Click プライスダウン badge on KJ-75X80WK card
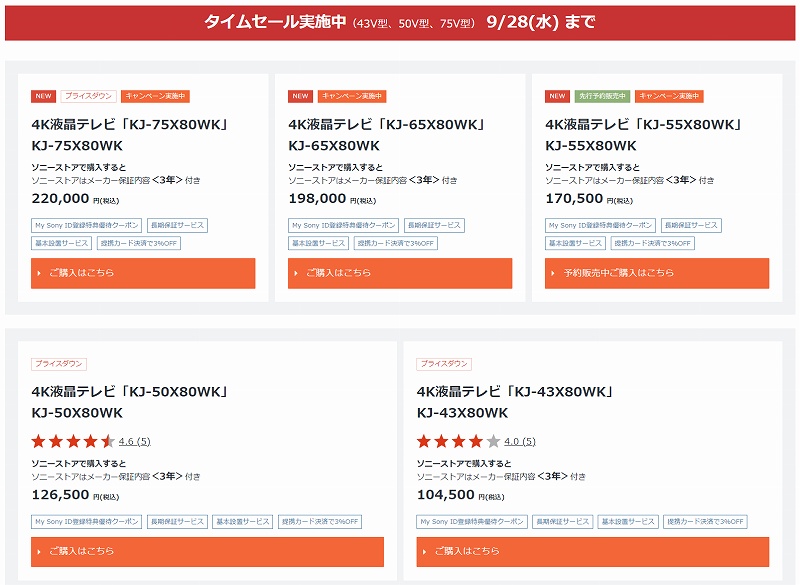 (x=88, y=96)
